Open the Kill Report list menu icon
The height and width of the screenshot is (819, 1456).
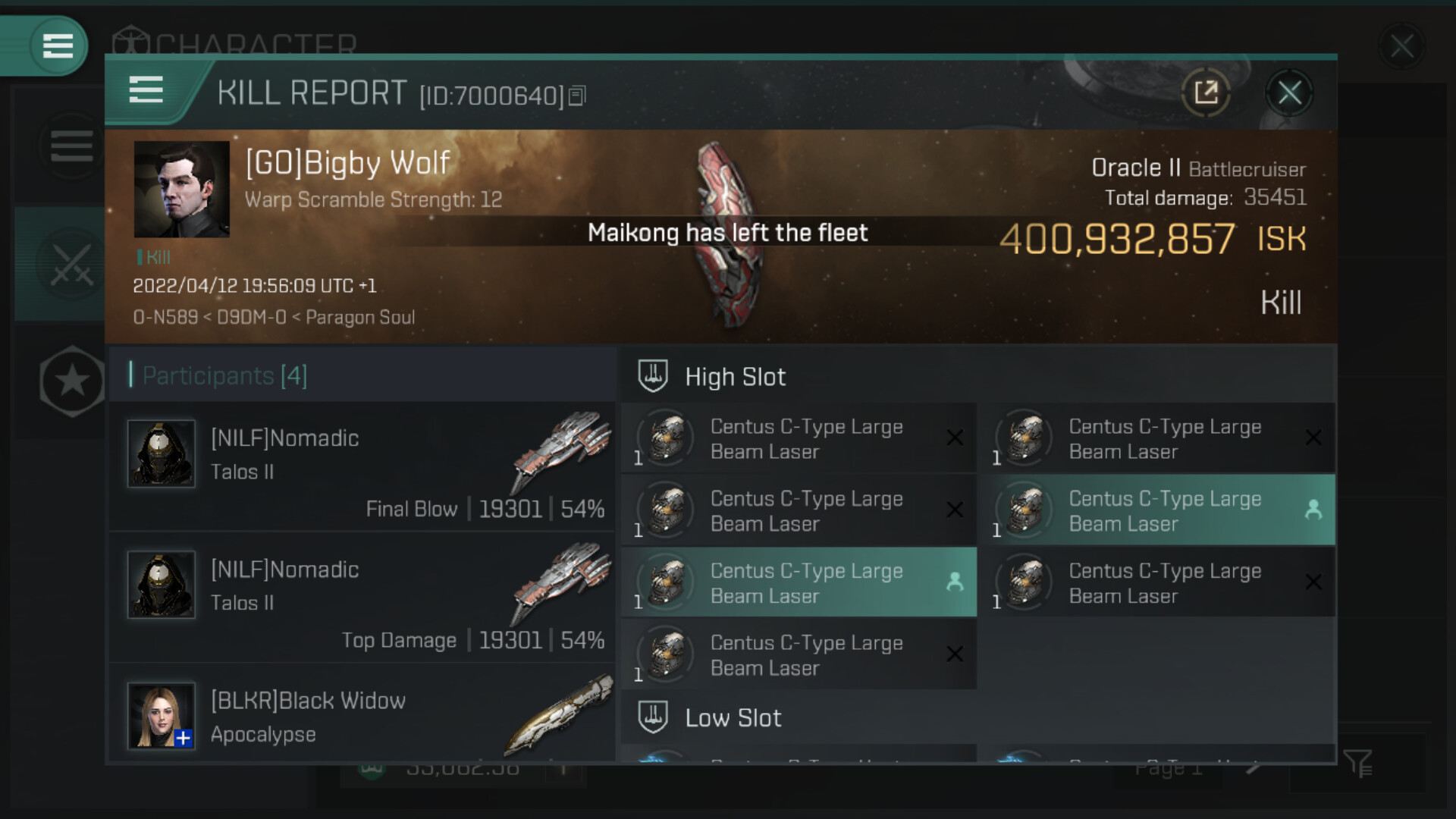tap(146, 90)
